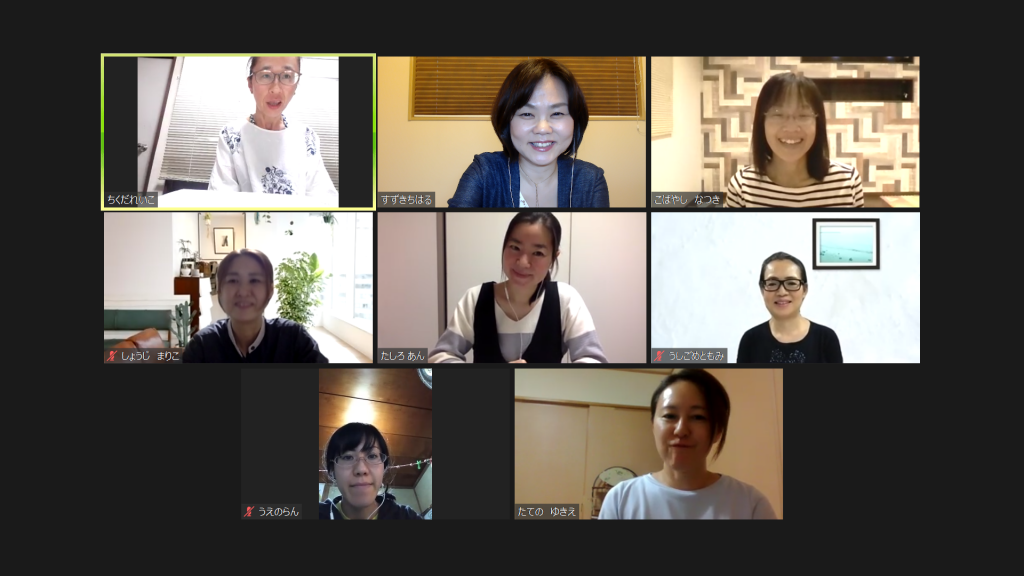This screenshot has width=1024, height=576.
Task: Click the たての ゆきえ name label
Action: point(547,511)
